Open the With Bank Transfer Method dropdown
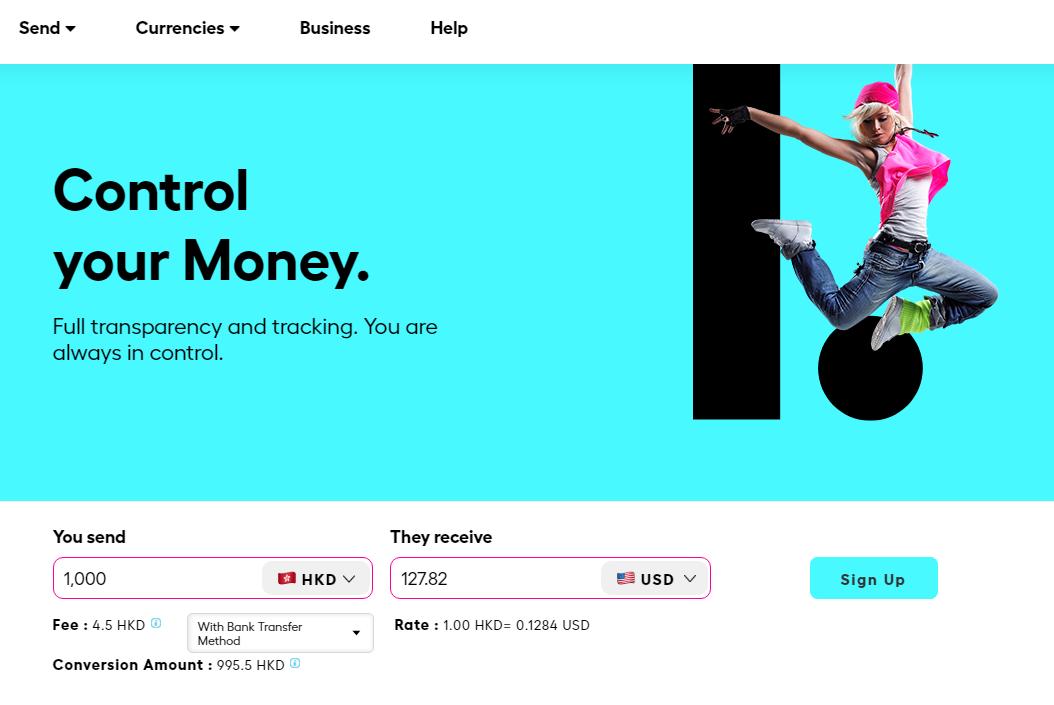 [x=270, y=633]
